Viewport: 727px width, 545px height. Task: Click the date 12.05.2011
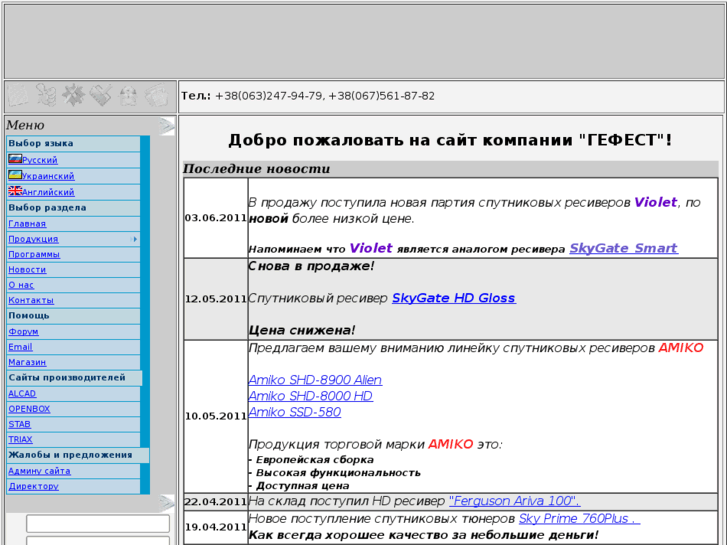pyautogui.click(x=216, y=299)
